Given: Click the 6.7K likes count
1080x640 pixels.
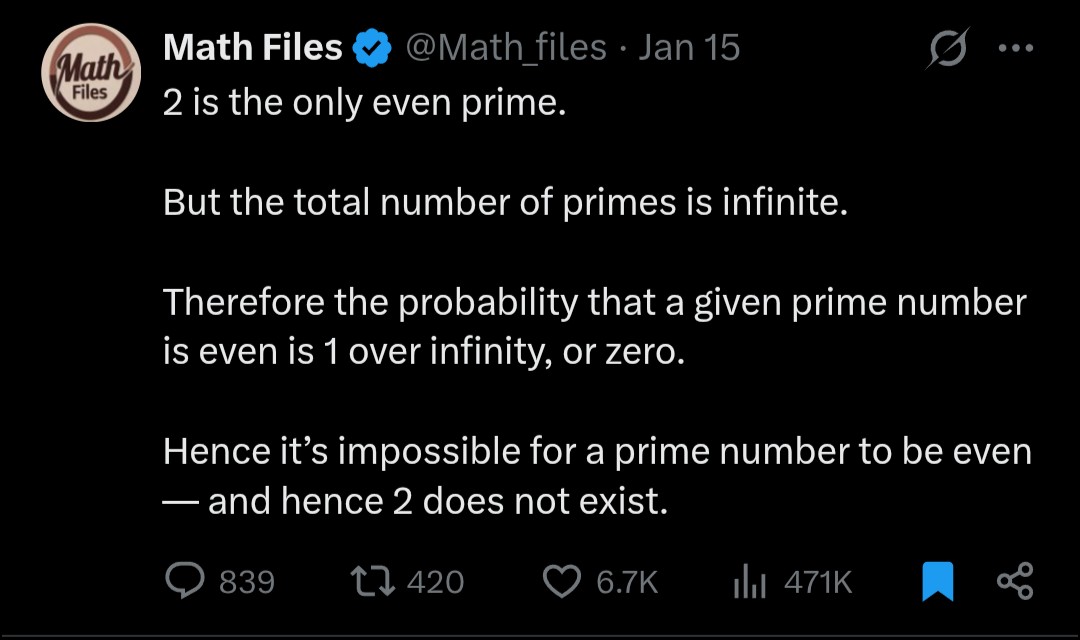Looking at the screenshot, I should pyautogui.click(x=627, y=582).
